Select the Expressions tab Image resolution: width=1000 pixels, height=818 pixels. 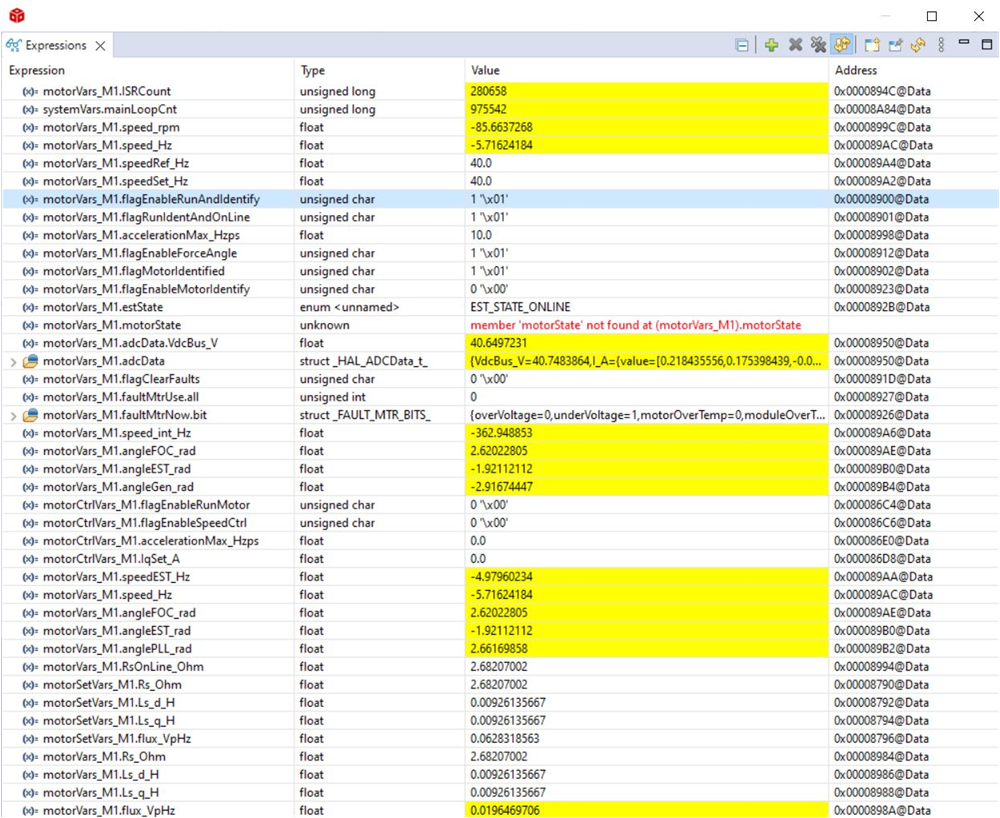[x=55, y=46]
